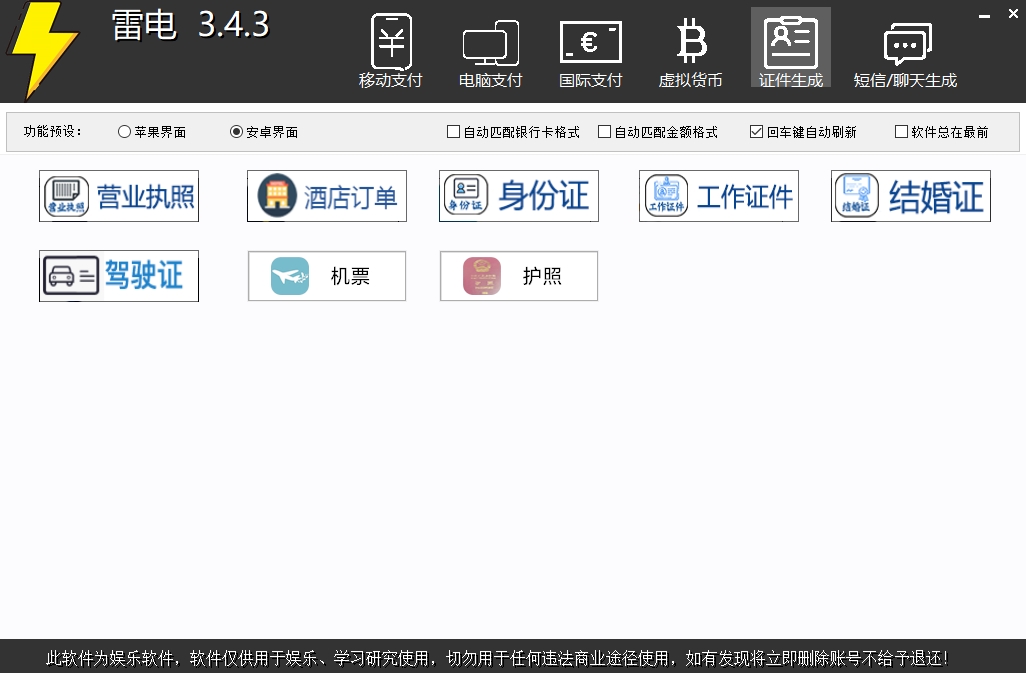Image resolution: width=1026 pixels, height=673 pixels.
Task: Open the 结婚证 marriage certificate tool
Action: coord(910,195)
